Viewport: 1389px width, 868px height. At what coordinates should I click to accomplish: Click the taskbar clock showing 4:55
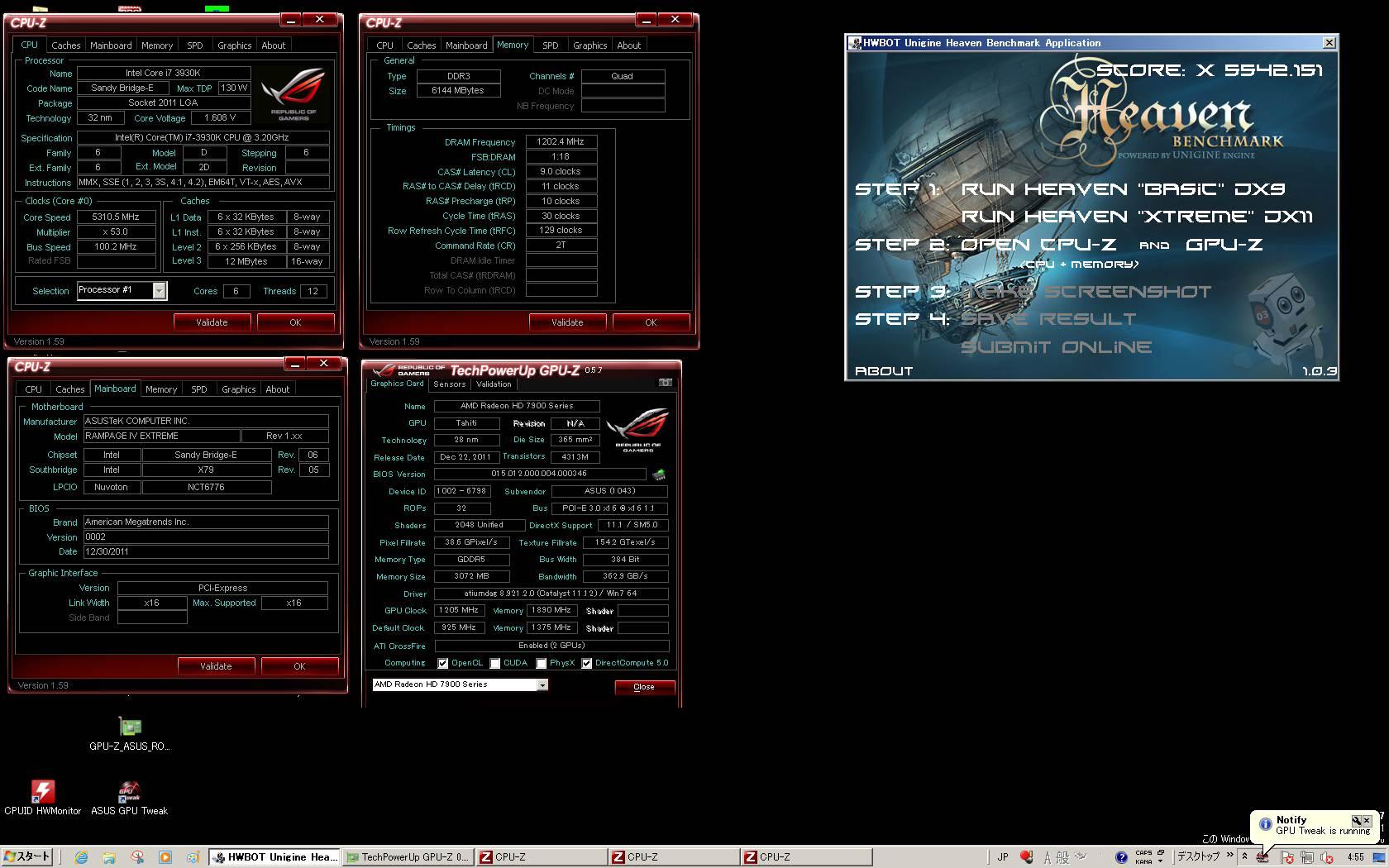pos(1355,857)
